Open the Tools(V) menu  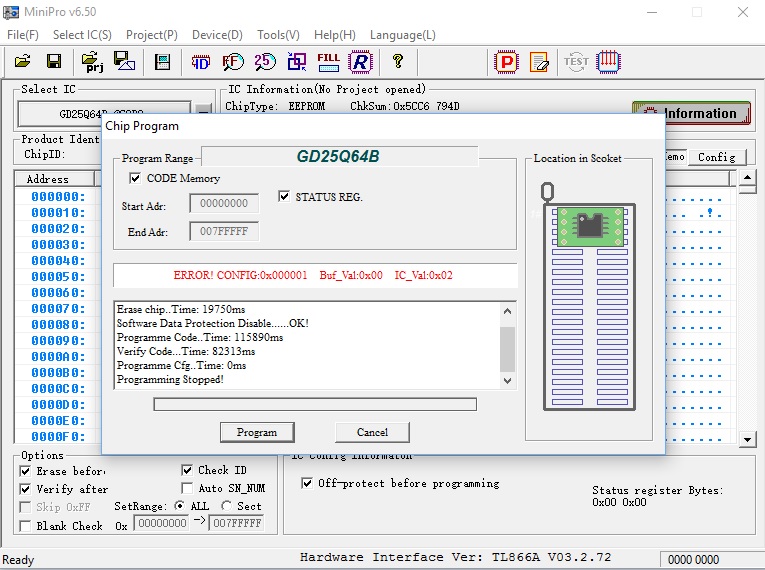point(278,35)
